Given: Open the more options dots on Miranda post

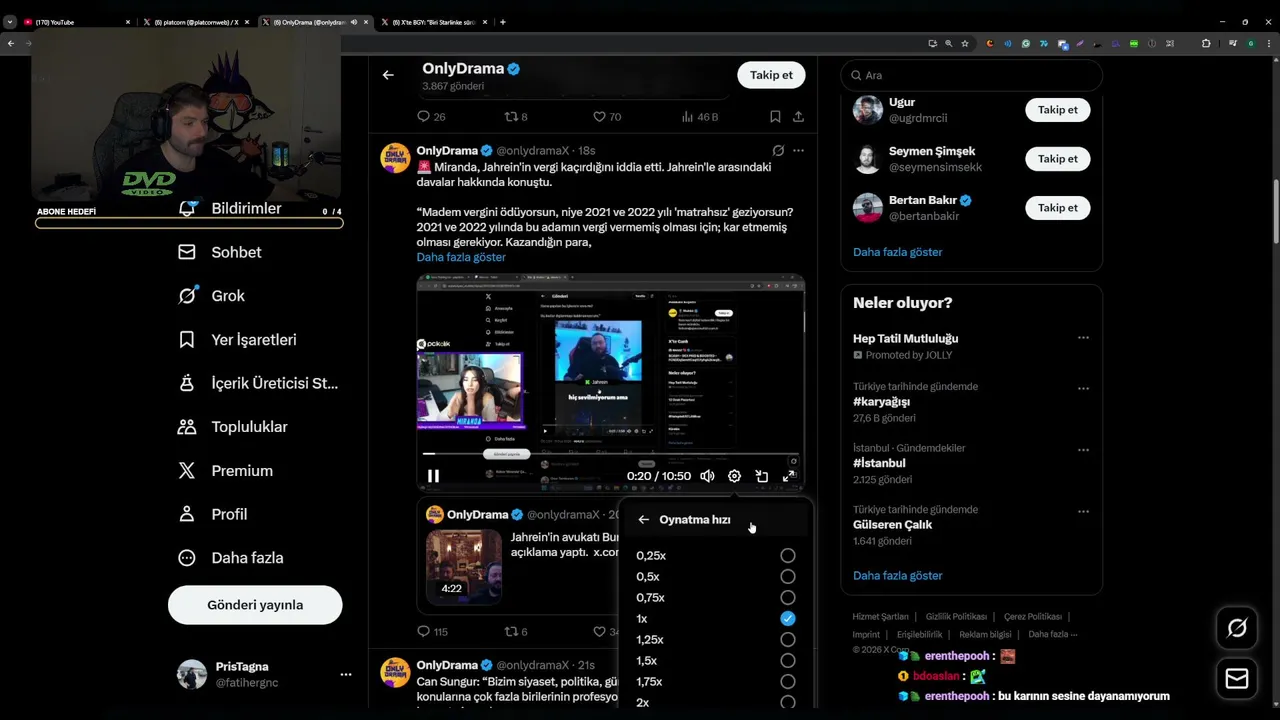Looking at the screenshot, I should click(x=798, y=151).
